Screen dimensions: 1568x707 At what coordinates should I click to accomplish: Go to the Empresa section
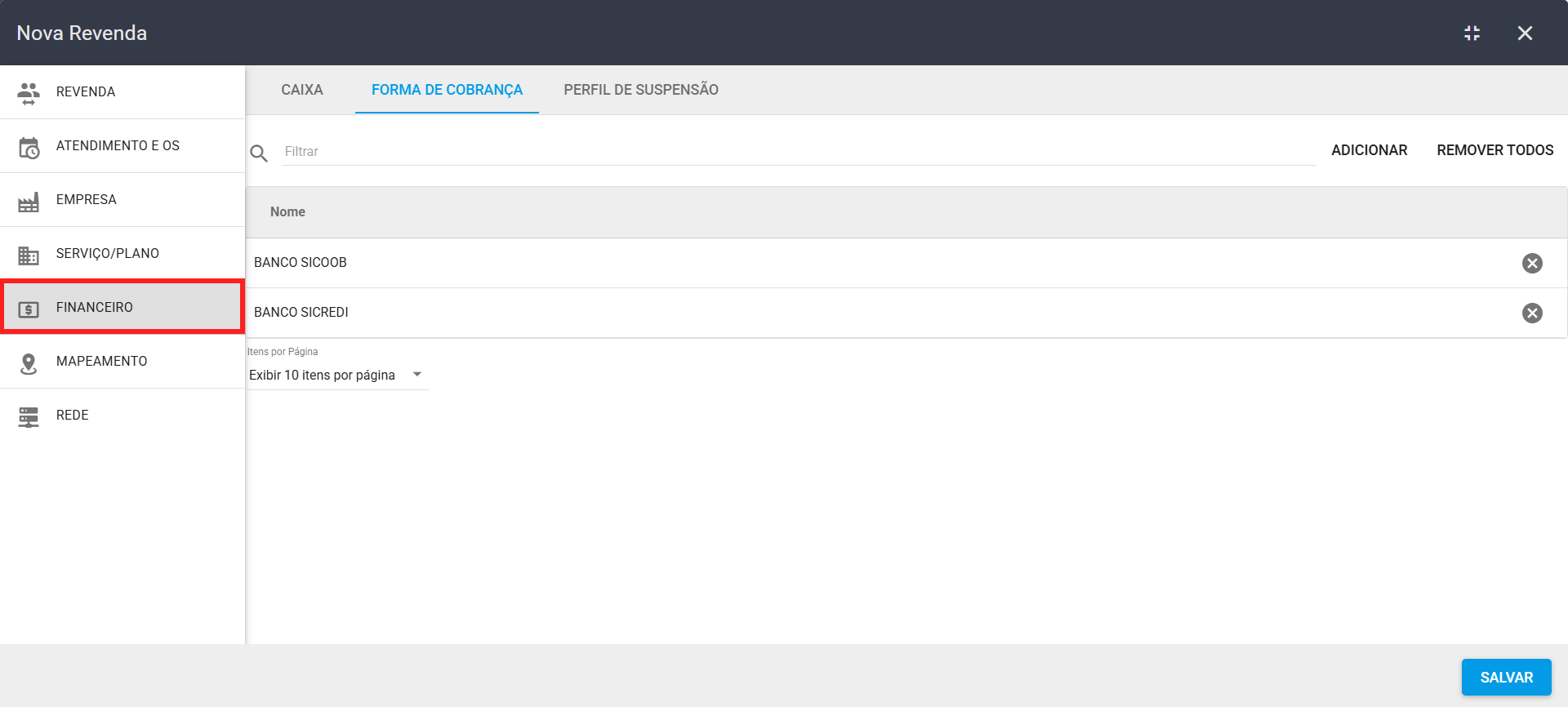tap(122, 200)
